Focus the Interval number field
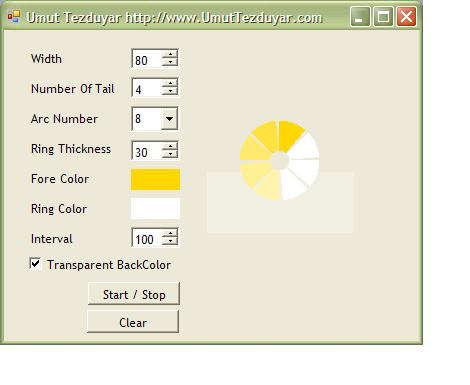Screen dimensions: 470x385 147,238
